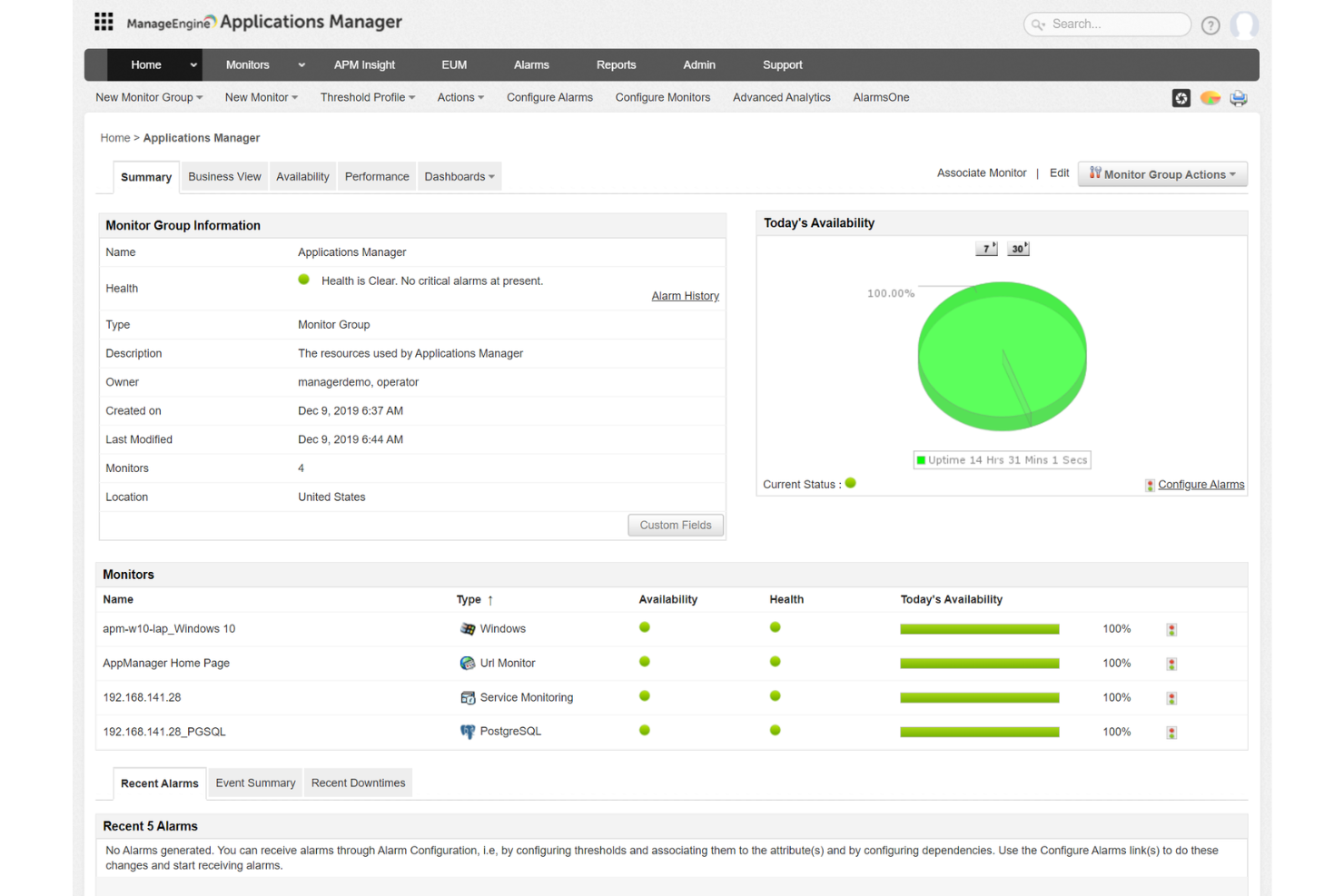Open the APM Insight menu

click(364, 64)
